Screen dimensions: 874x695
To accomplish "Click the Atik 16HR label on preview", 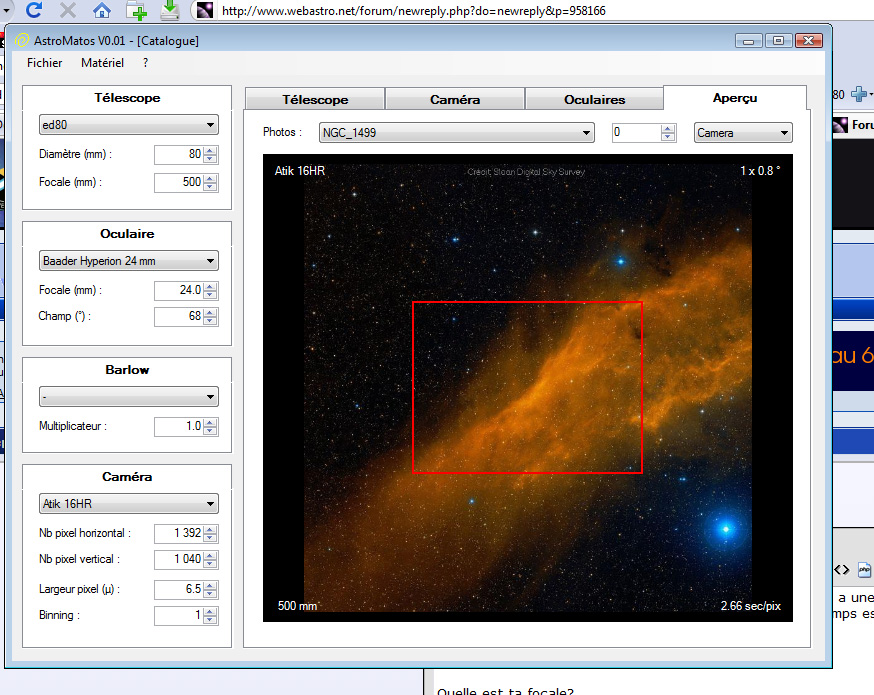I will (x=299, y=171).
